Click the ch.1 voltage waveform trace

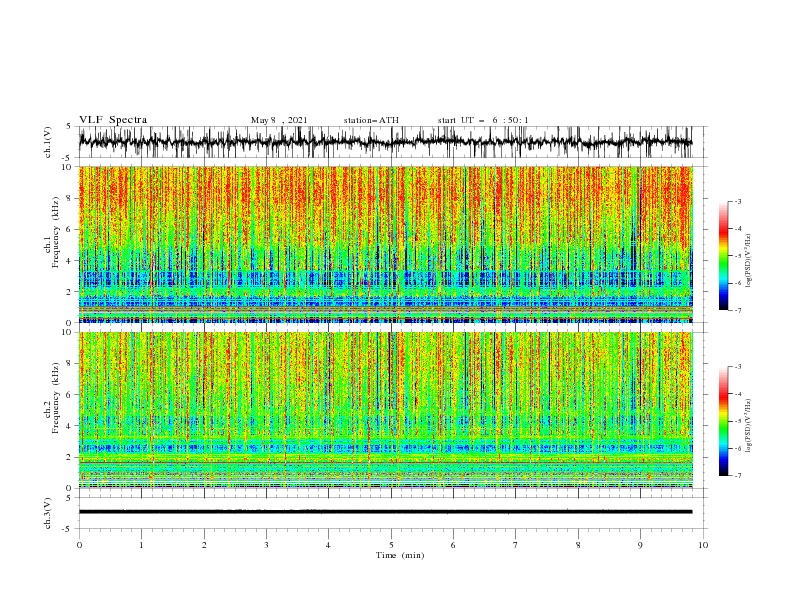385,142
